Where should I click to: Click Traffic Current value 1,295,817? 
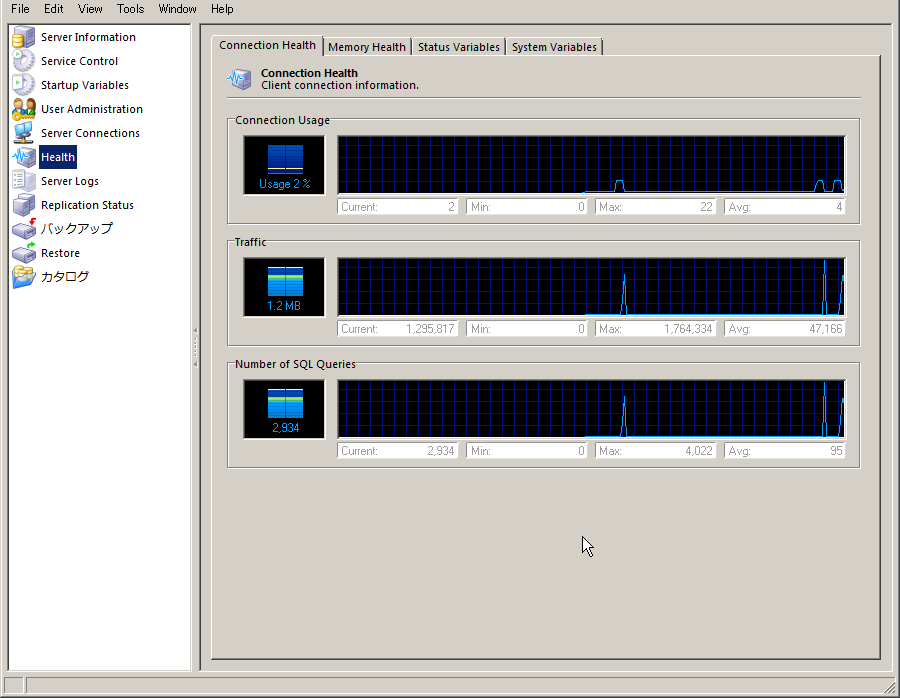[398, 329]
